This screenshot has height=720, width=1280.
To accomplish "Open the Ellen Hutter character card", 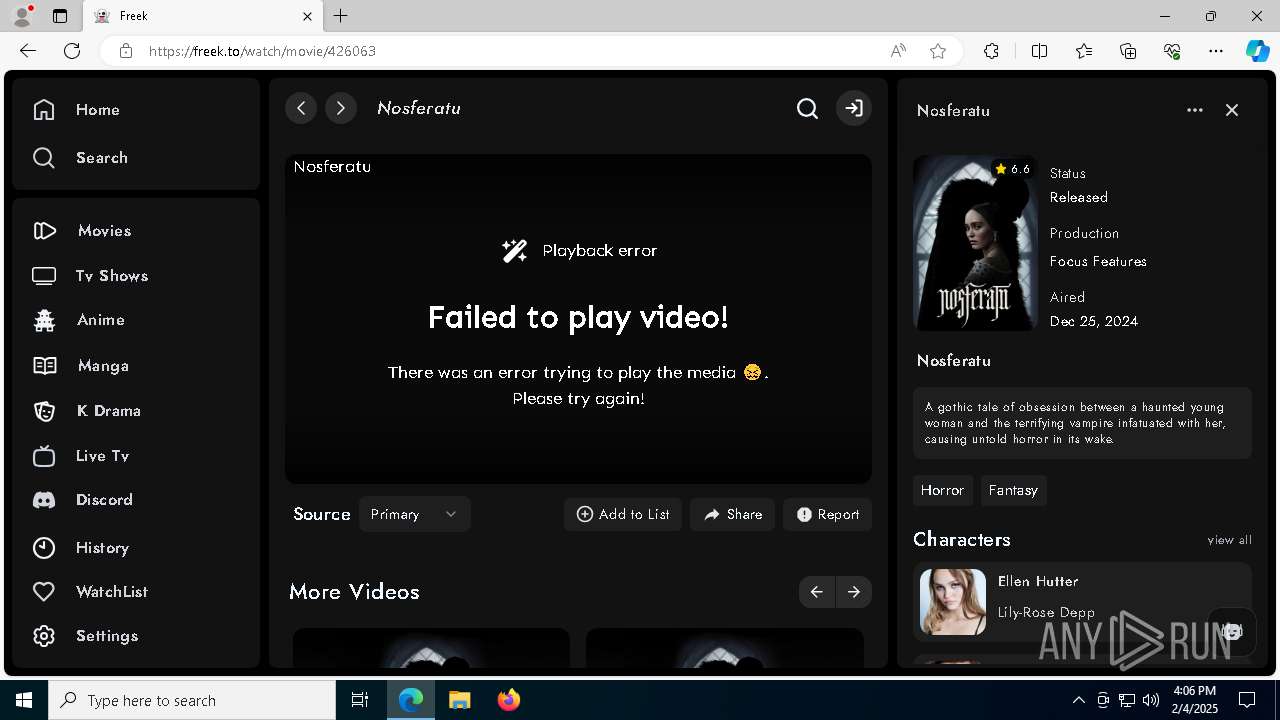I will 1082,601.
